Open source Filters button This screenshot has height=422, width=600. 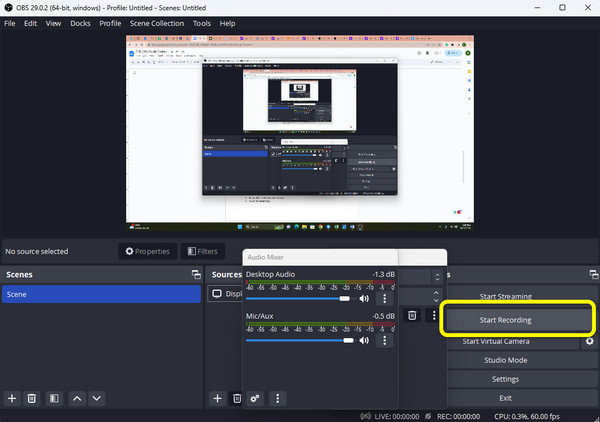203,251
